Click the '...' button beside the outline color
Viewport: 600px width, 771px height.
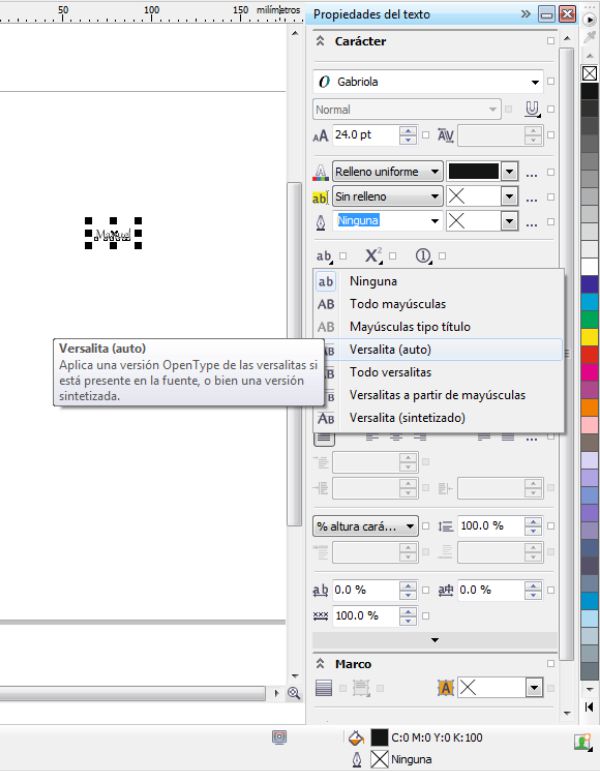pyautogui.click(x=531, y=221)
